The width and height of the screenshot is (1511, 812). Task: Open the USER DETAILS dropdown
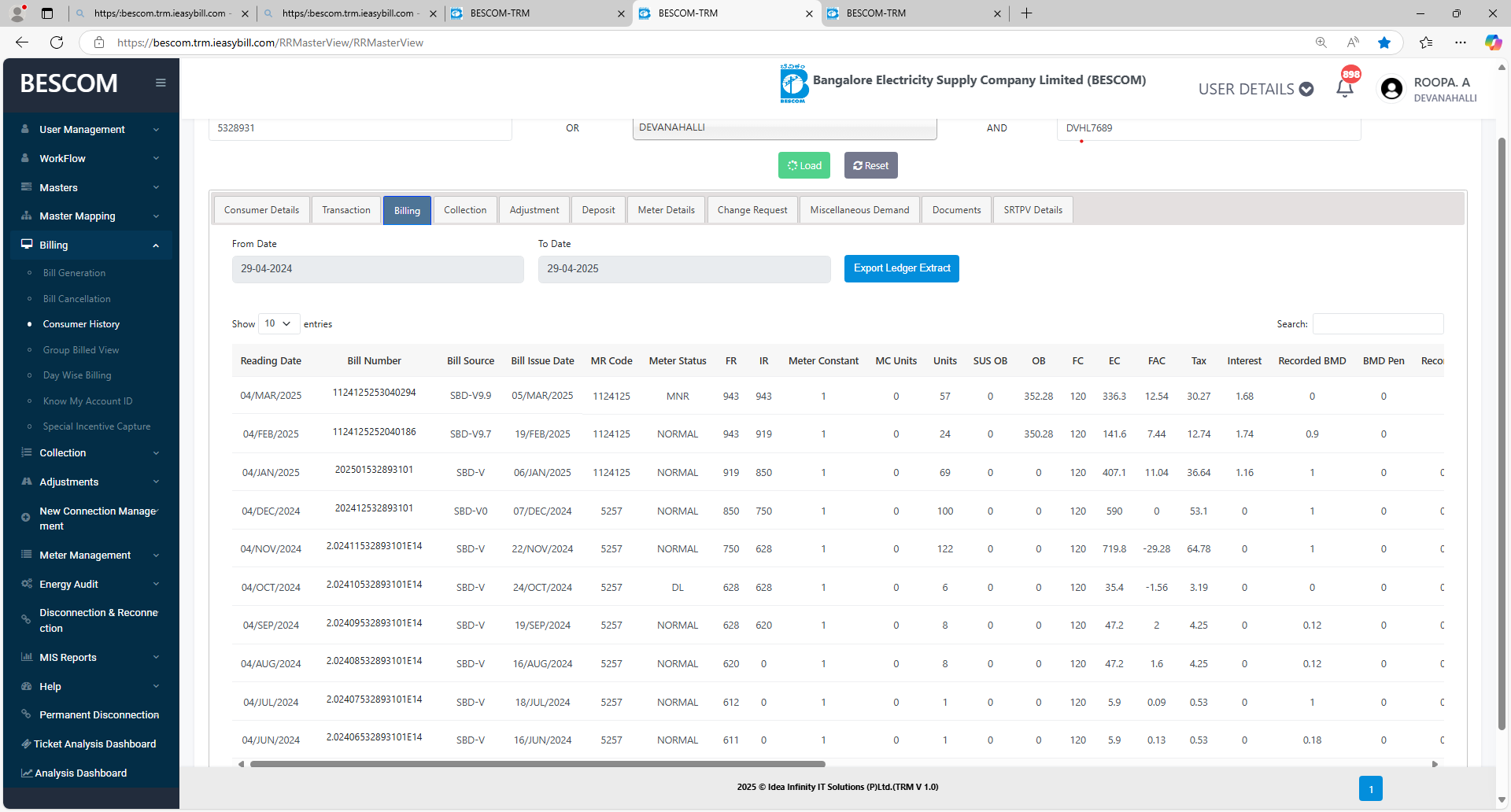point(1256,89)
